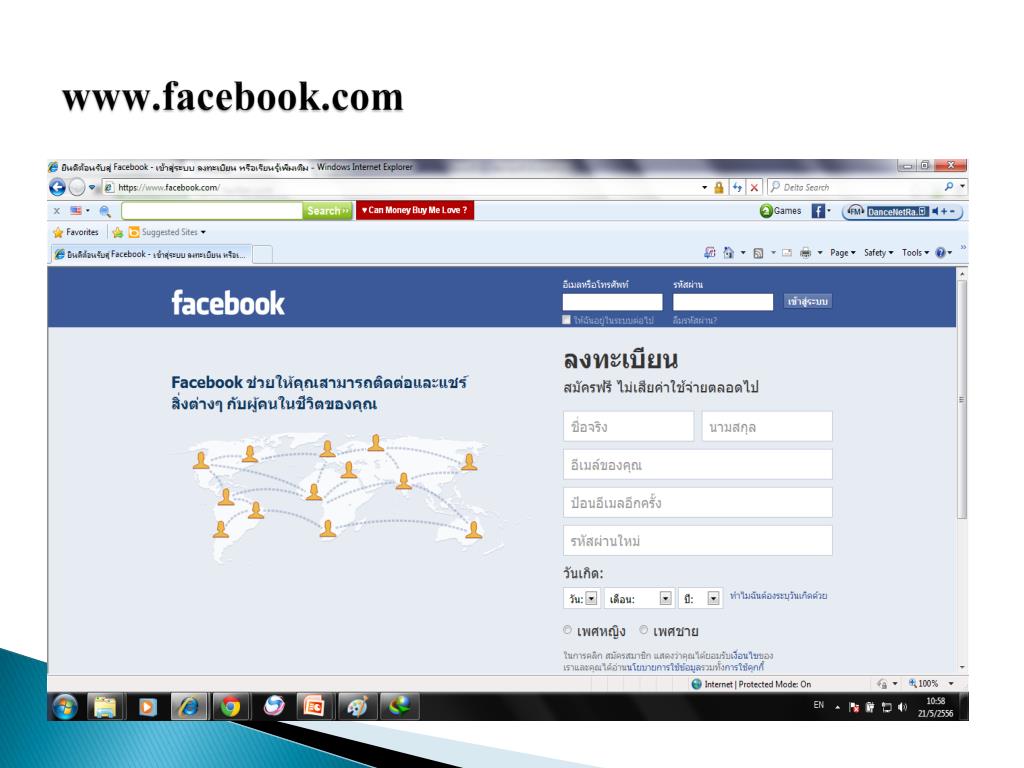
Task: Click the ป้อนอีเมลอีกครั้ง re-enter email field
Action: coord(697,502)
